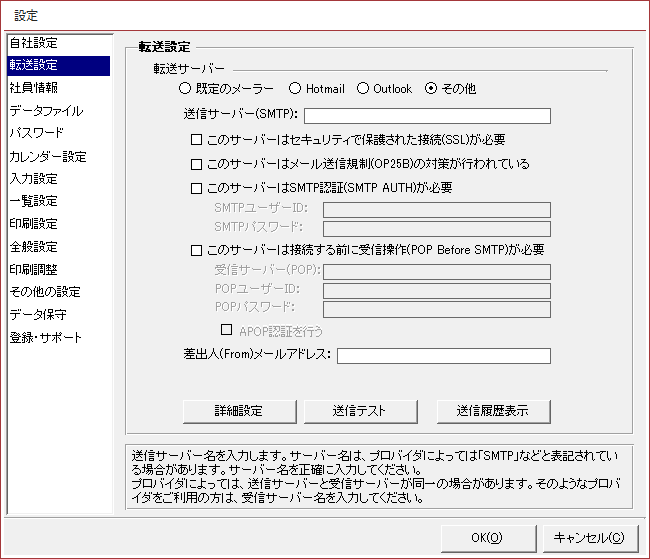
Task: Toggle the SMTP AUTH required checkbox
Action: (197, 188)
